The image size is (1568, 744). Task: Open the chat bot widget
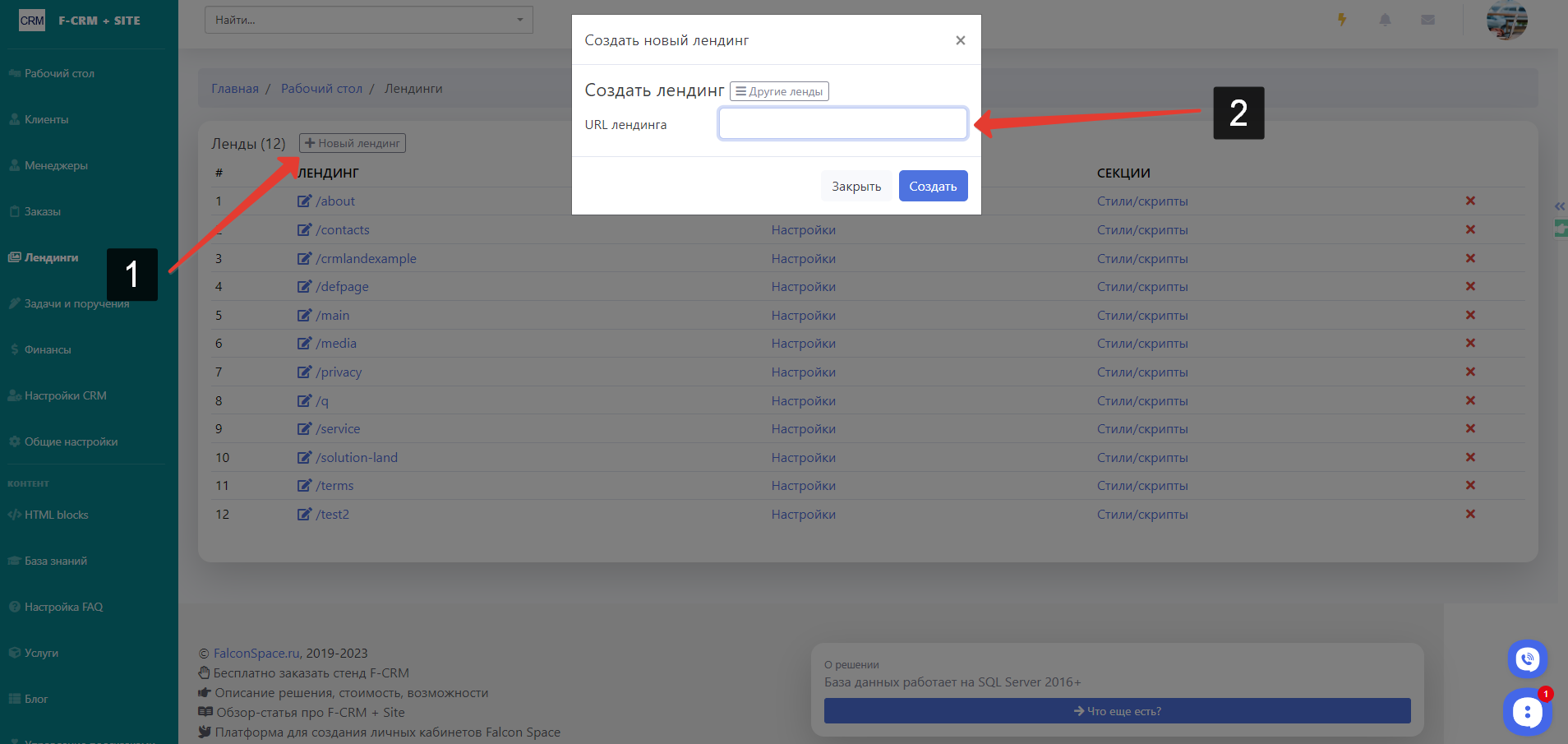(1526, 712)
